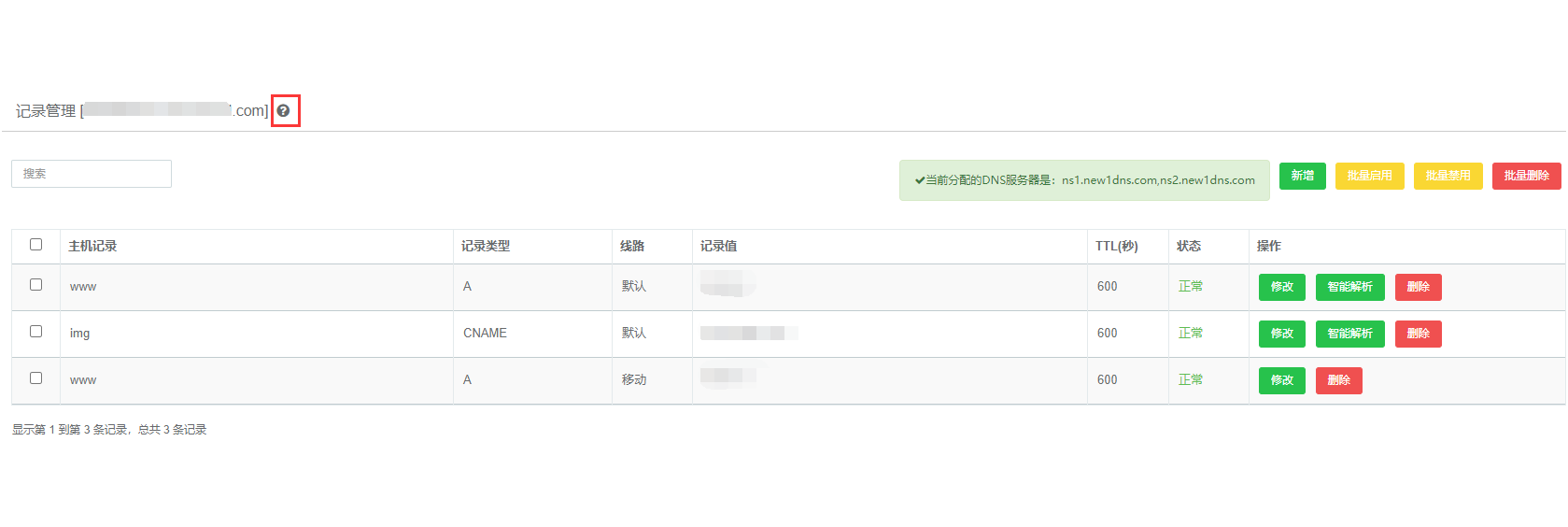Delete the 移动 line www record
This screenshot has height=527, width=1568.
coord(1338,380)
